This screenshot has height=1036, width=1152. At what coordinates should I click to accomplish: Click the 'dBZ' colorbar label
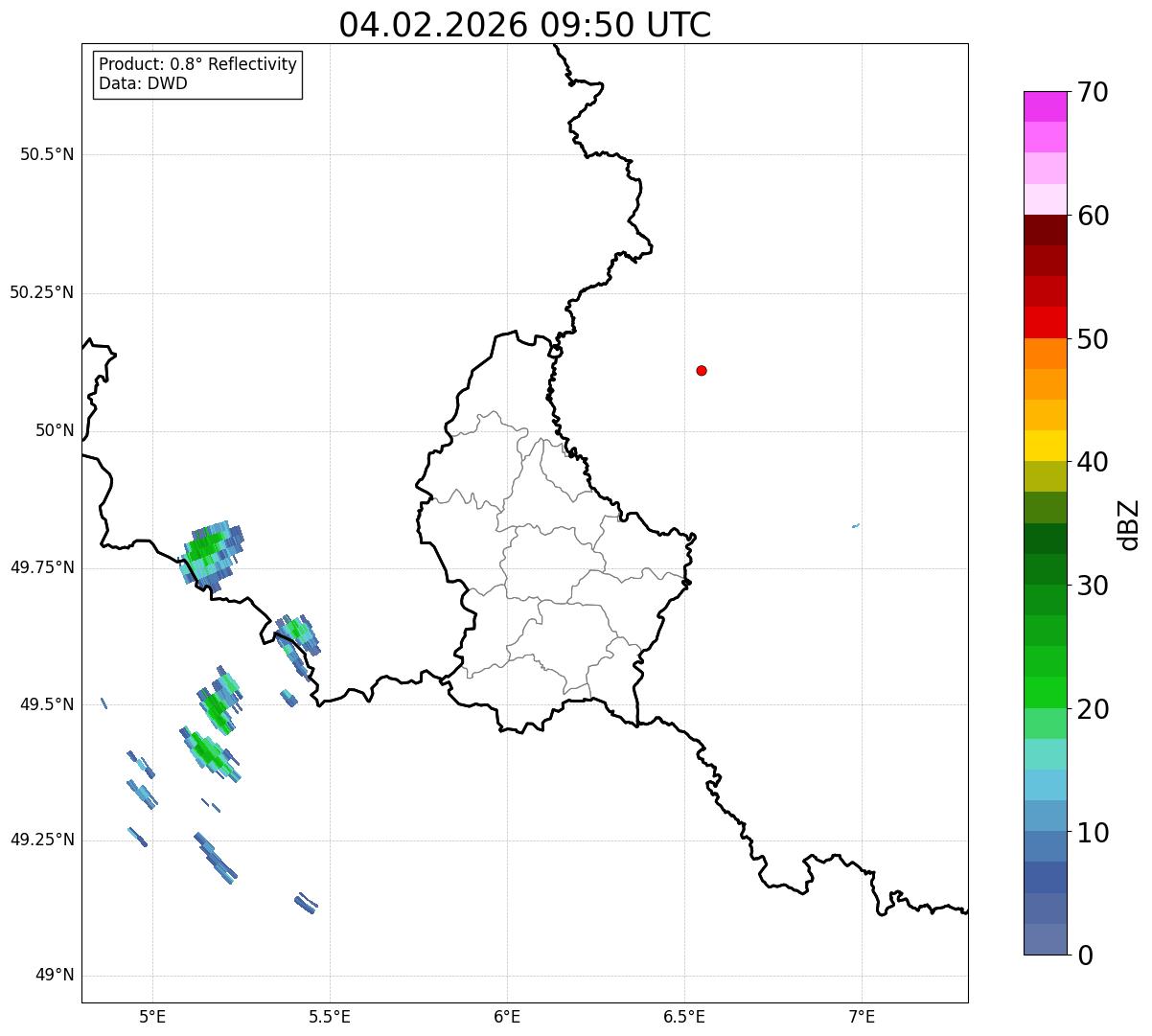(x=1129, y=524)
